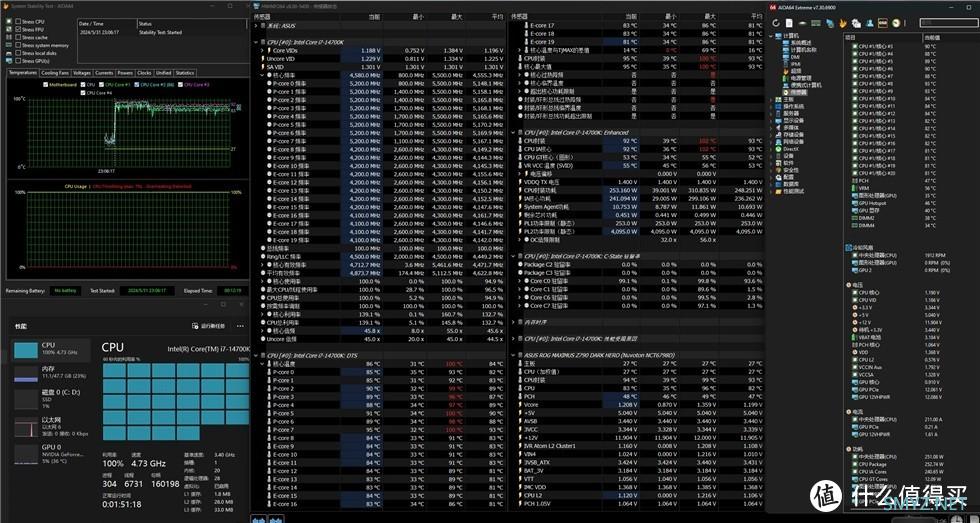Toggle the Motherboard graph checkbox
The image size is (980, 523).
click(x=46, y=85)
